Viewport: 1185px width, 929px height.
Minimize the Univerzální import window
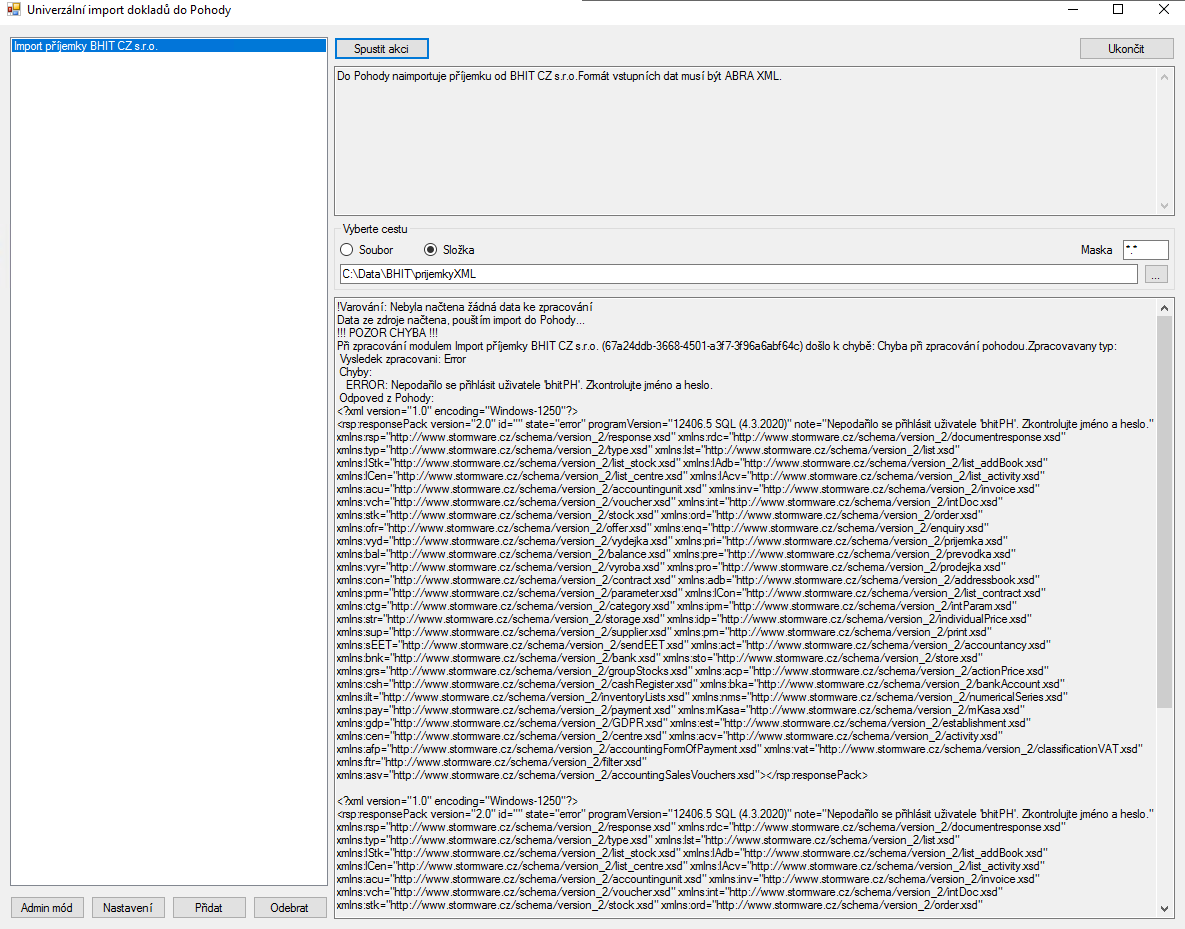click(x=1075, y=10)
